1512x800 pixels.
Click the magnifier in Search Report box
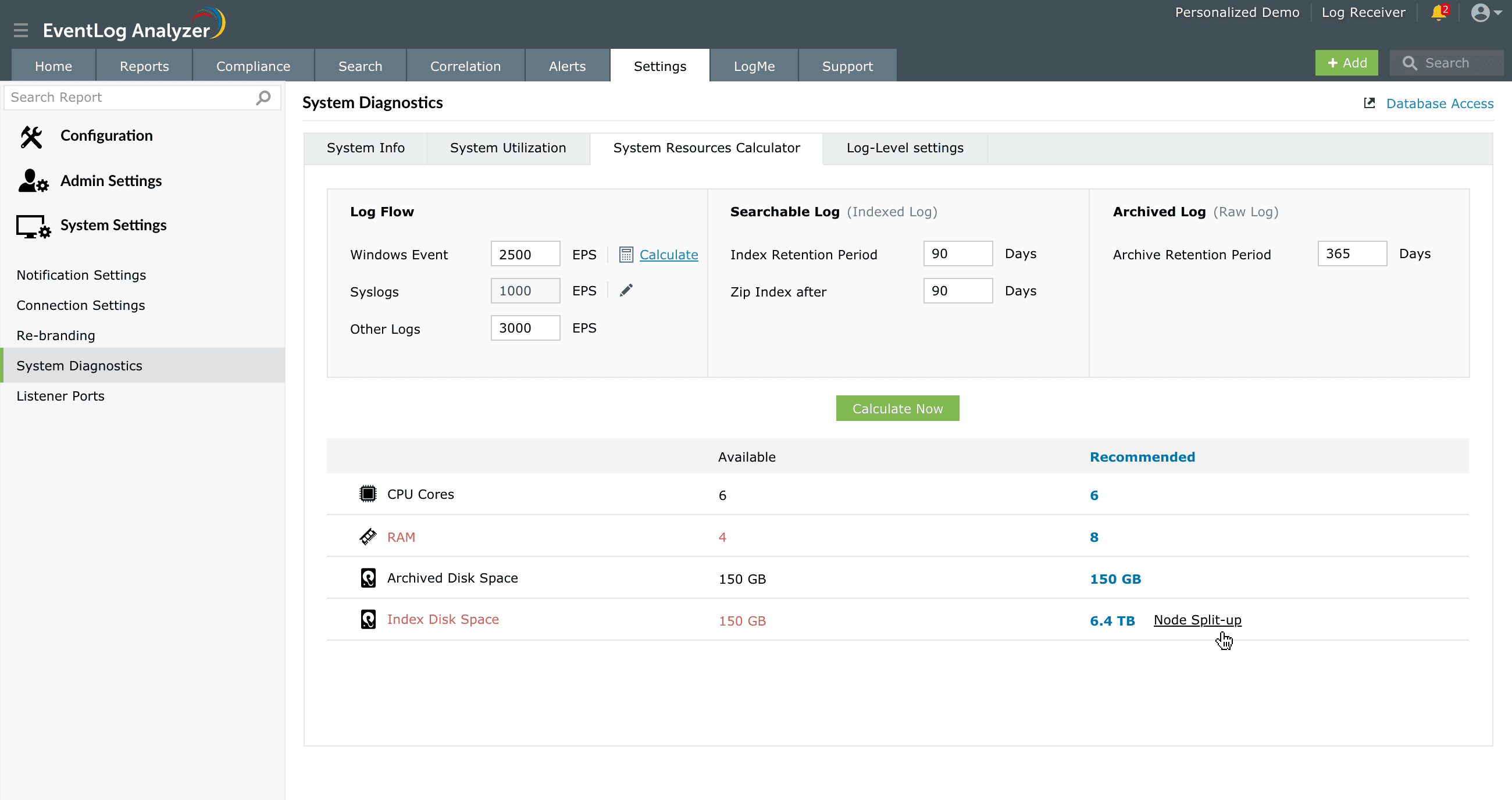point(263,98)
